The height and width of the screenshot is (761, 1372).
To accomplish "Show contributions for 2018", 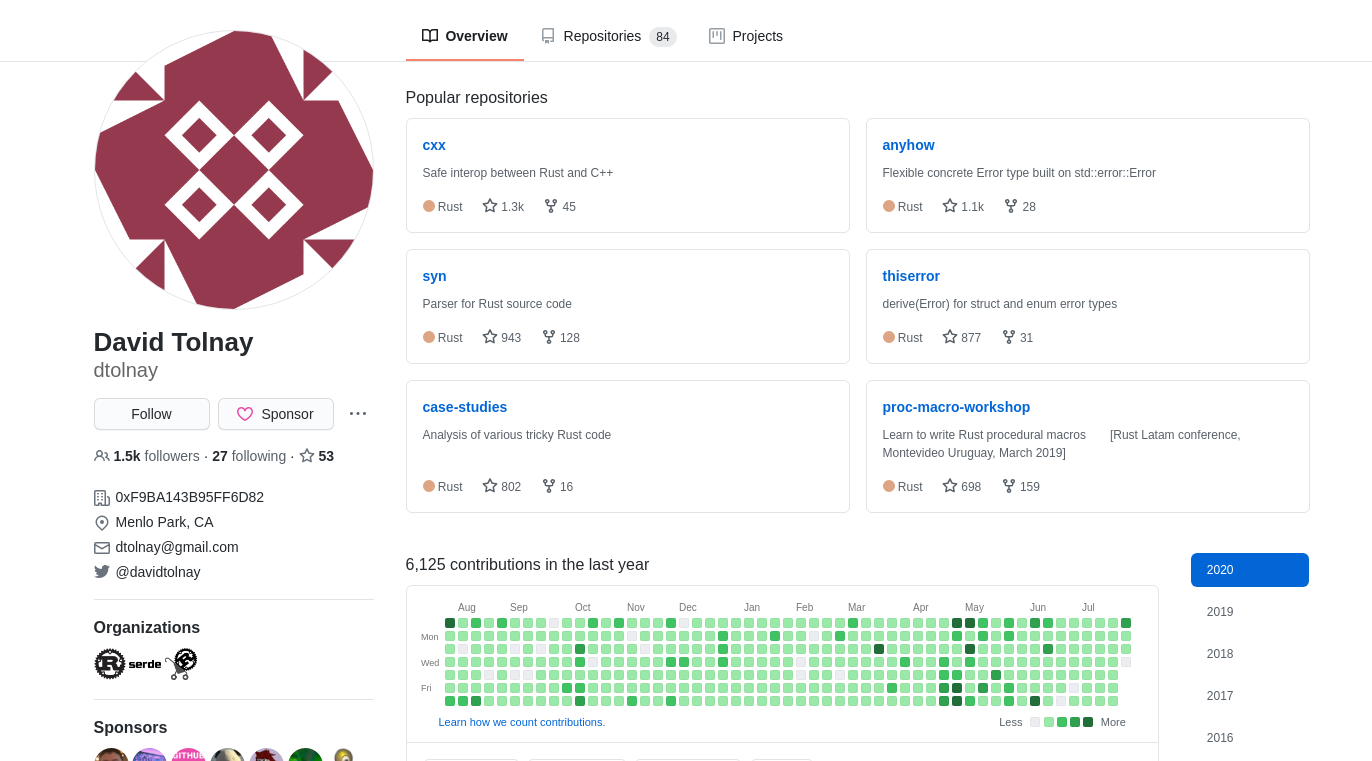I will pyautogui.click(x=1250, y=654).
